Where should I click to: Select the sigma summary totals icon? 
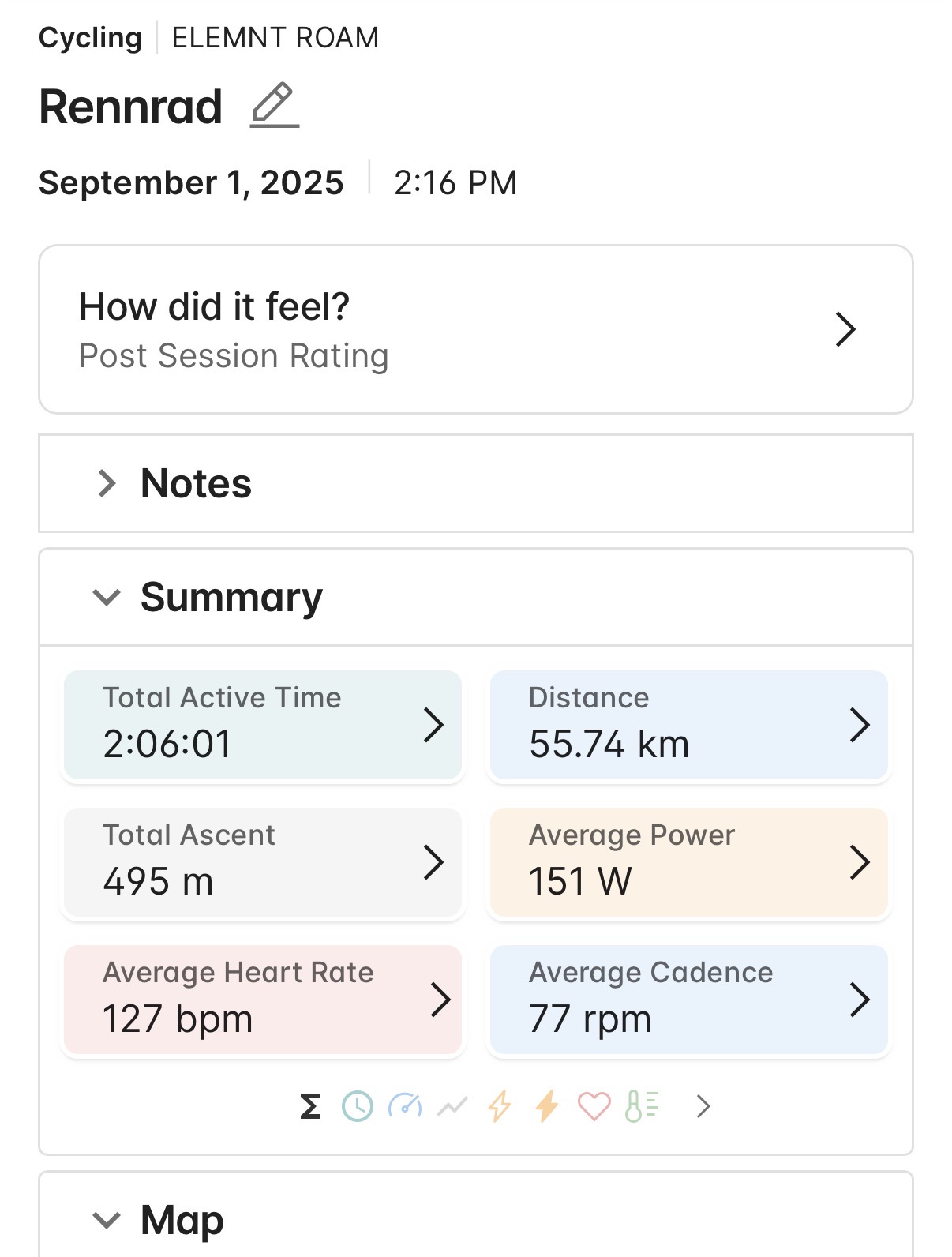tap(310, 1106)
